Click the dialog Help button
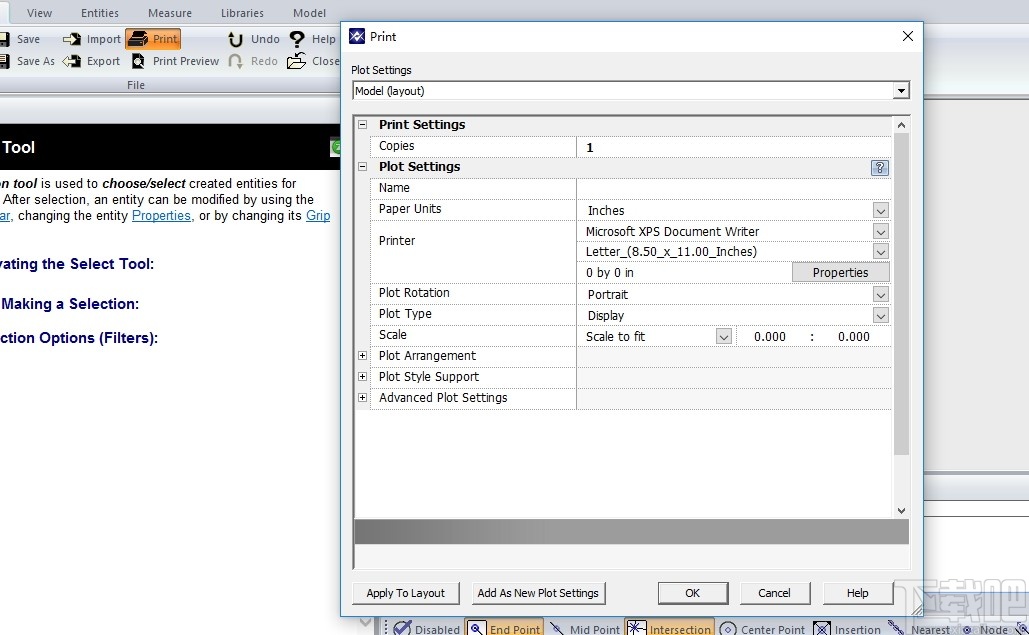1029x635 pixels. pos(858,593)
